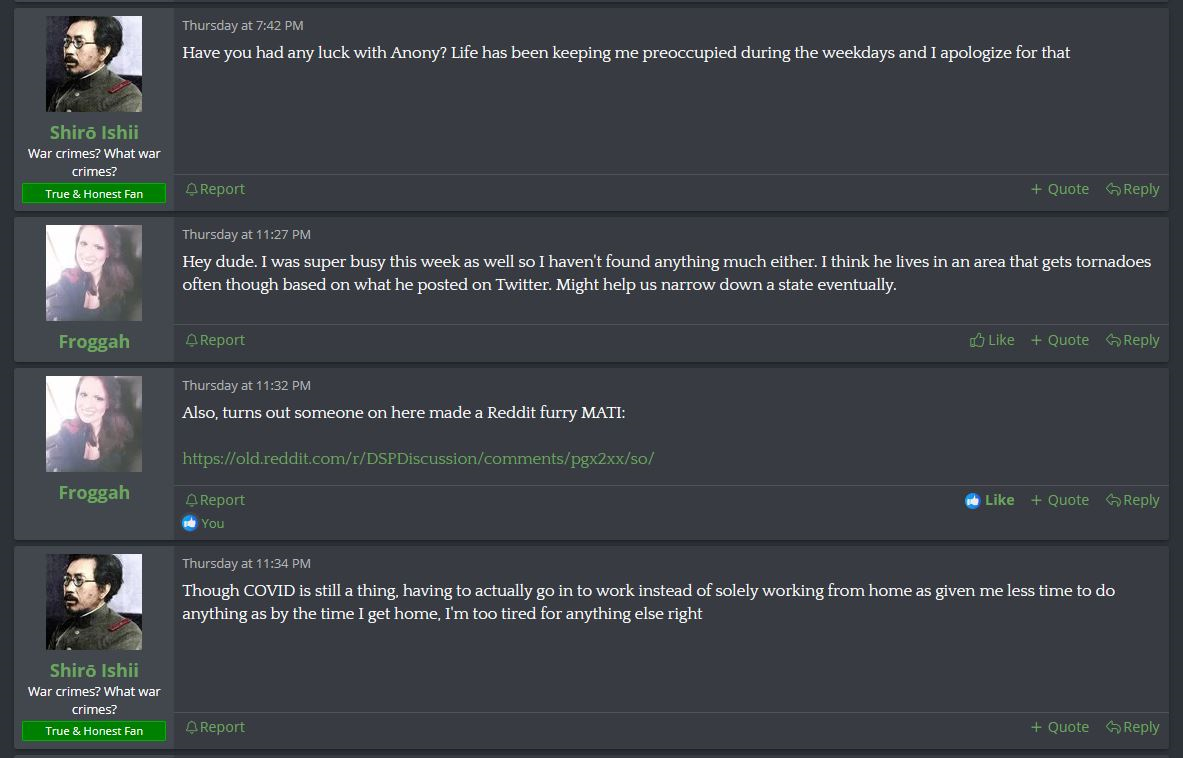Like Froggah's post about tornadoes

[x=992, y=340]
